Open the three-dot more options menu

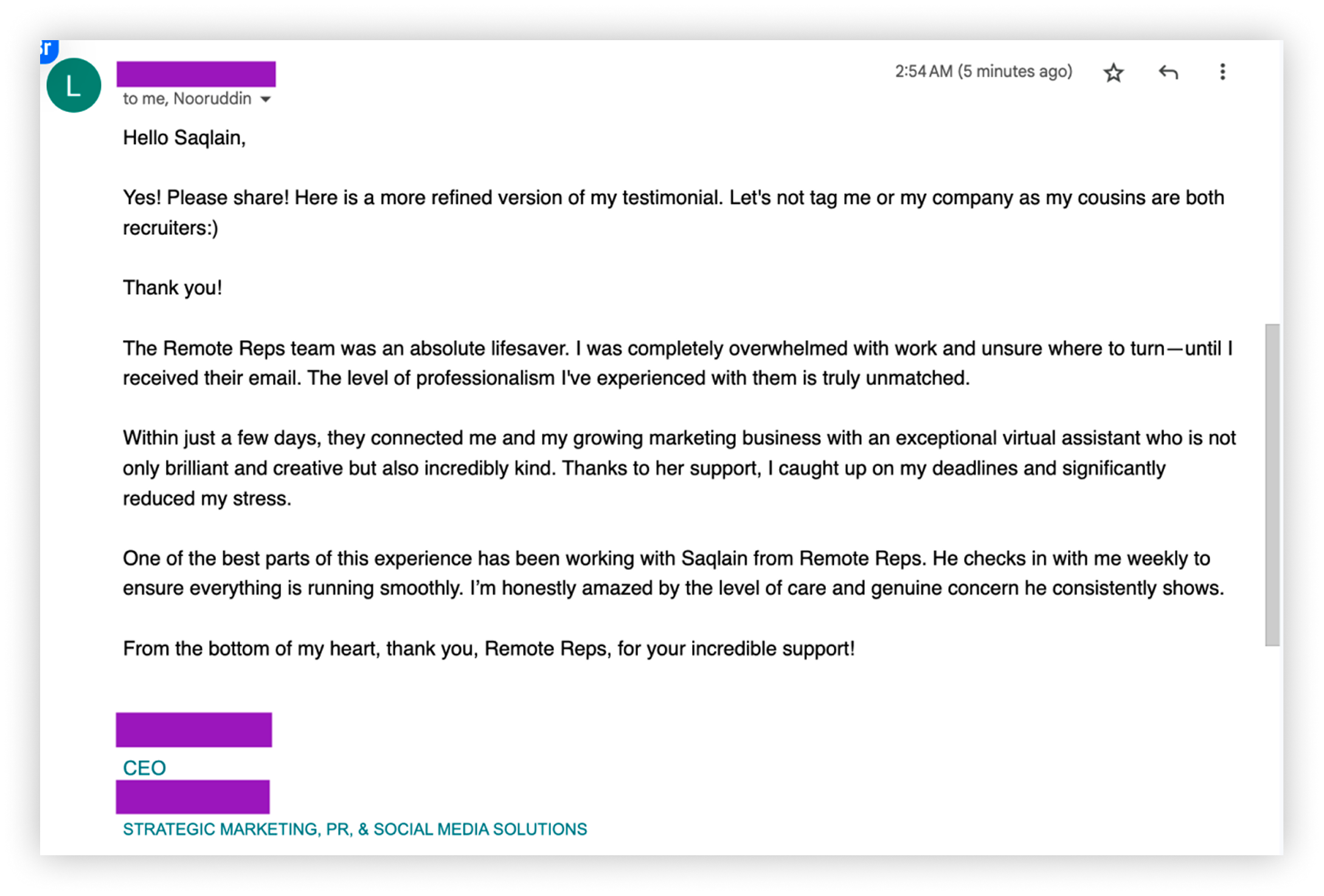(1222, 72)
